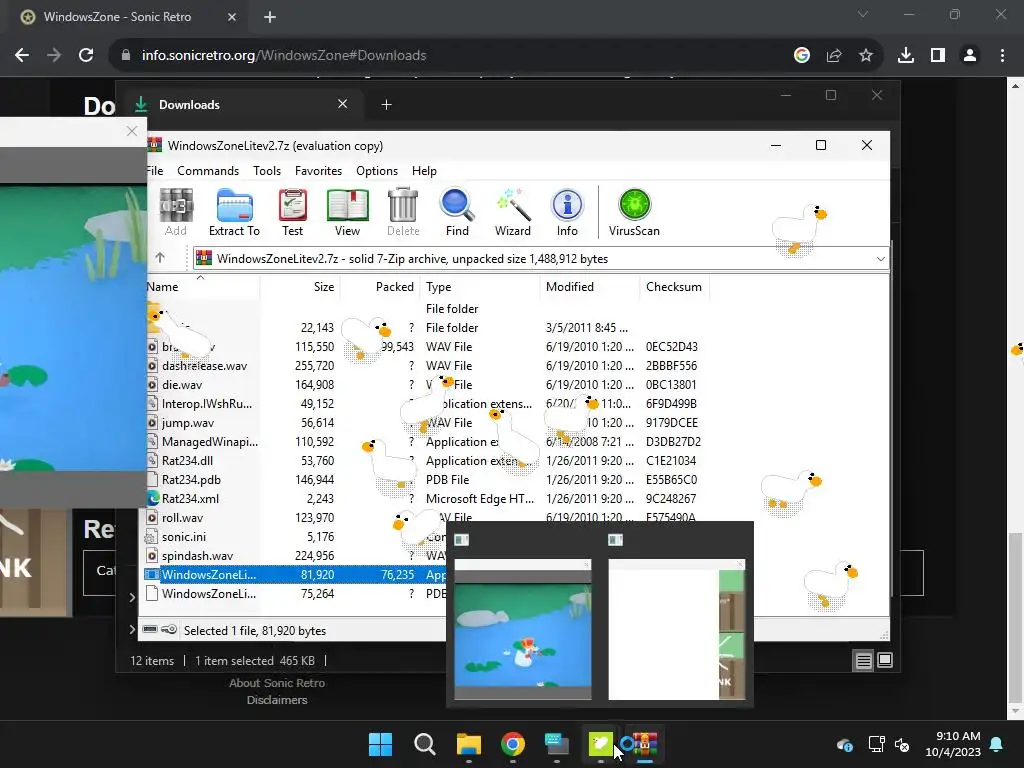Show archive Info
Screen dimensions: 1024x768
[568, 212]
